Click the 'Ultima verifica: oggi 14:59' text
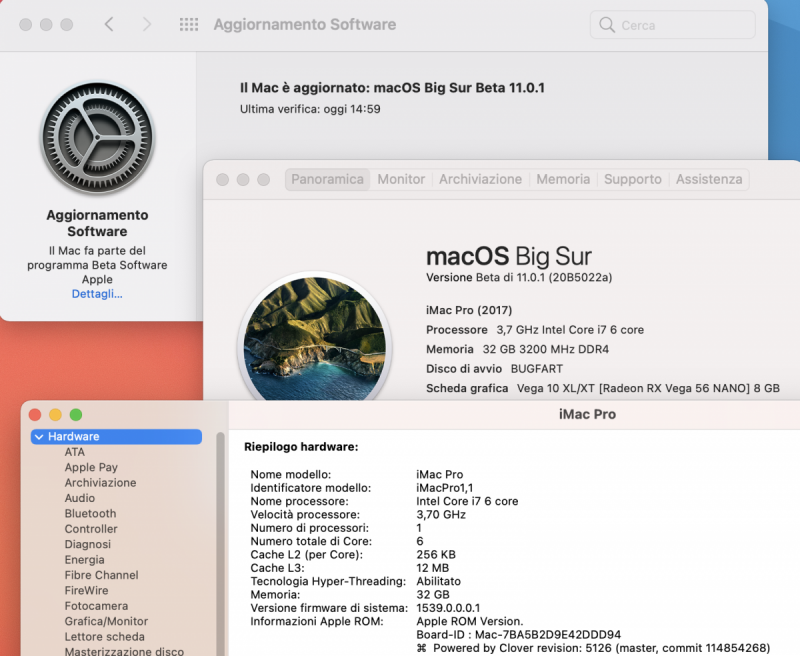 [x=310, y=109]
